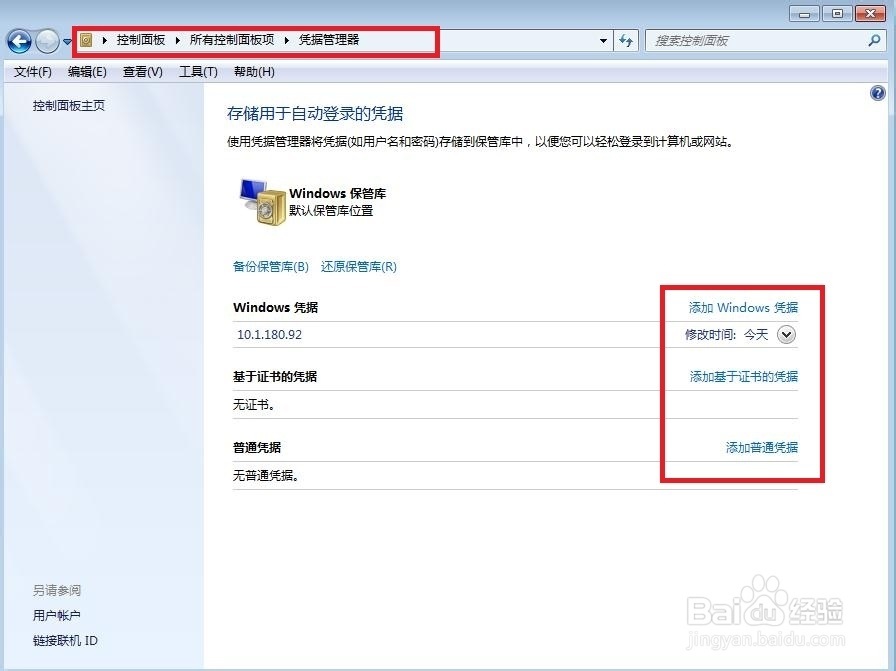The height and width of the screenshot is (671, 896).
Task: Go to 控制面板主页 in sidebar
Action: [69, 106]
